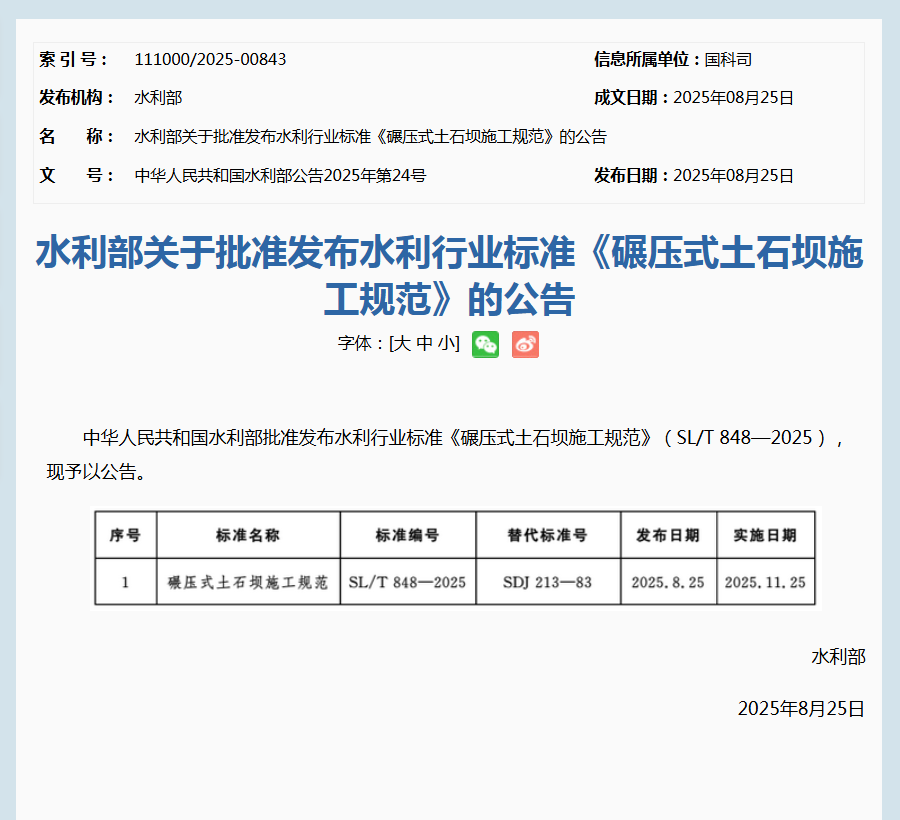This screenshot has height=820, width=900.
Task: Click 国科司 in the 信息所属单位 field
Action: tap(728, 59)
